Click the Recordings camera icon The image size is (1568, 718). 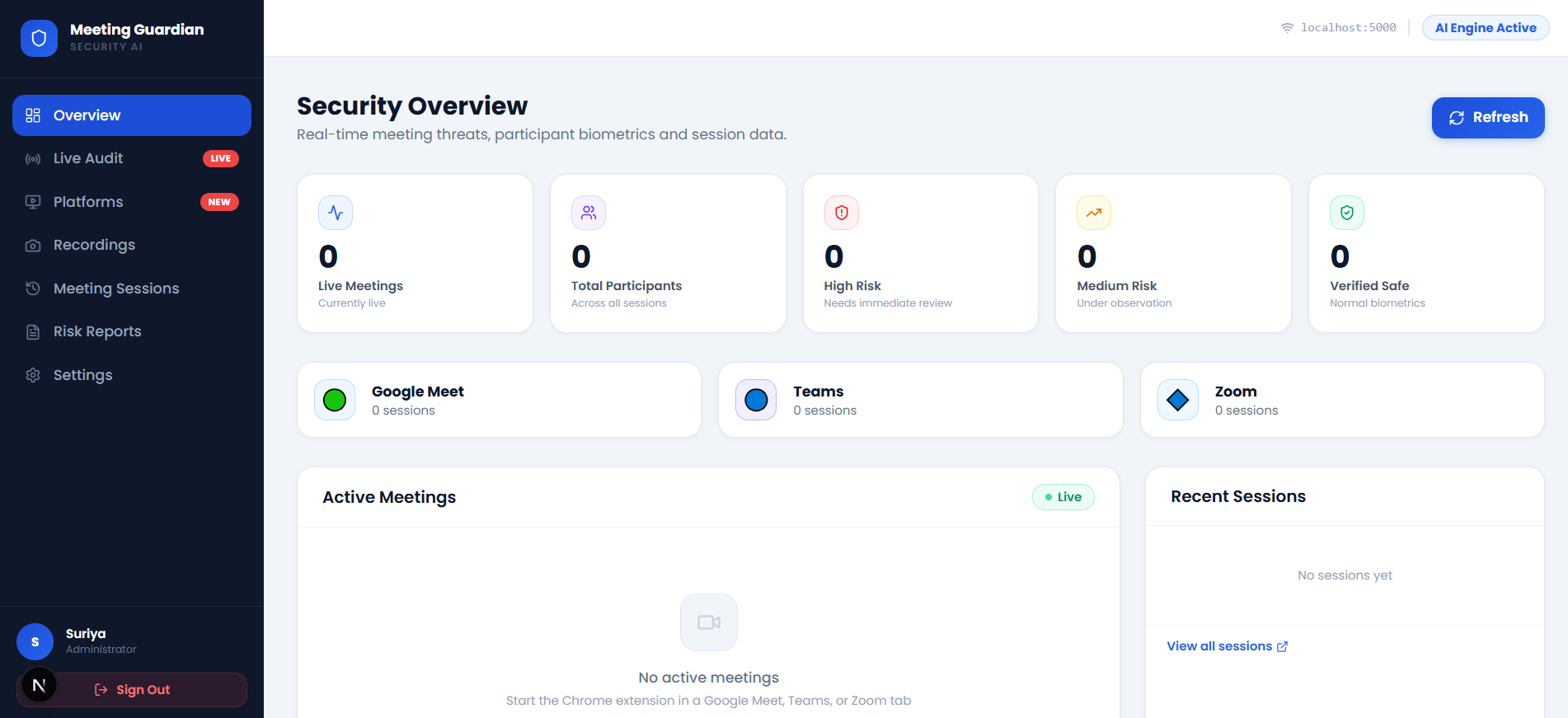[33, 246]
